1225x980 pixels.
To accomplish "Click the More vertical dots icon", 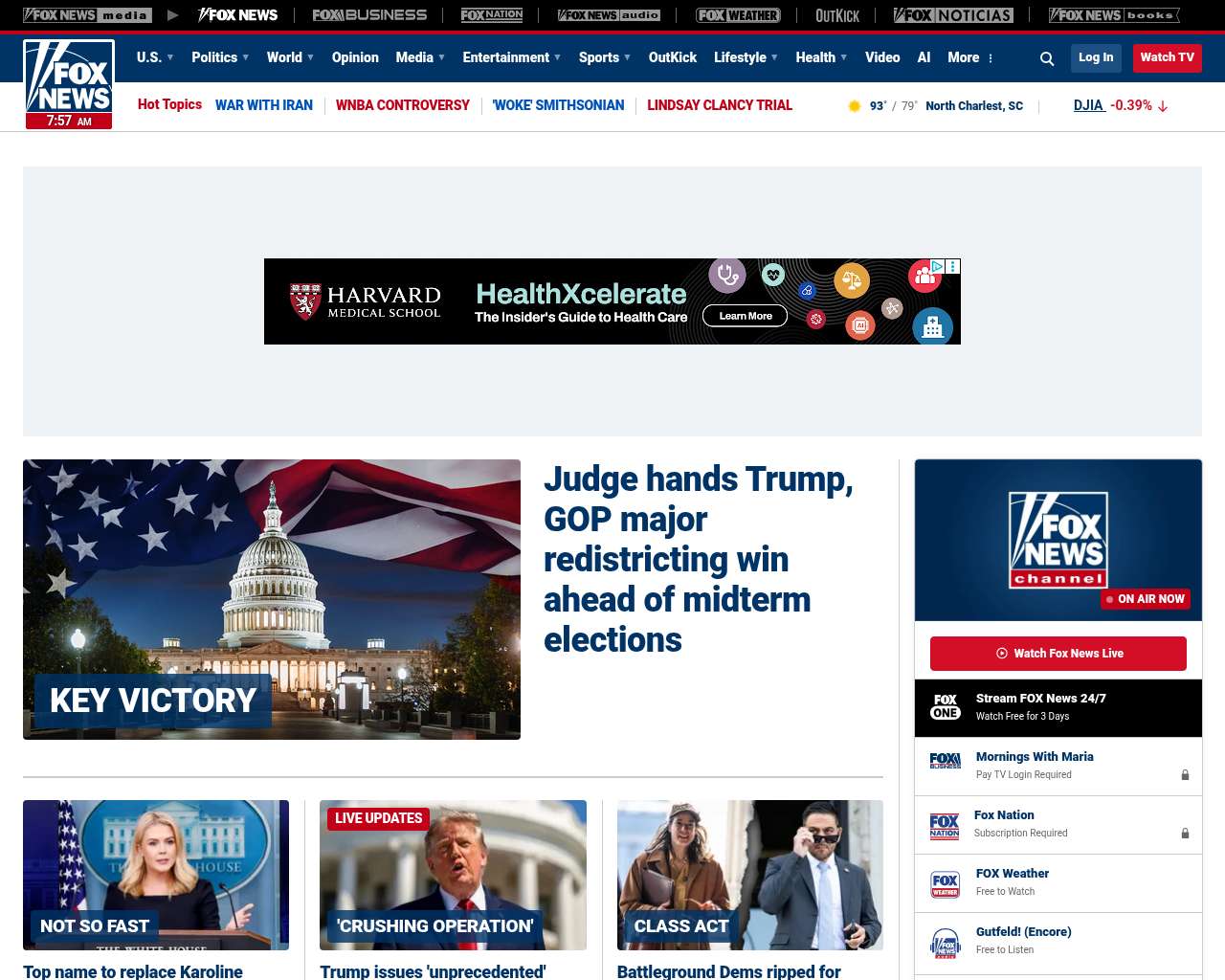I will click(991, 58).
